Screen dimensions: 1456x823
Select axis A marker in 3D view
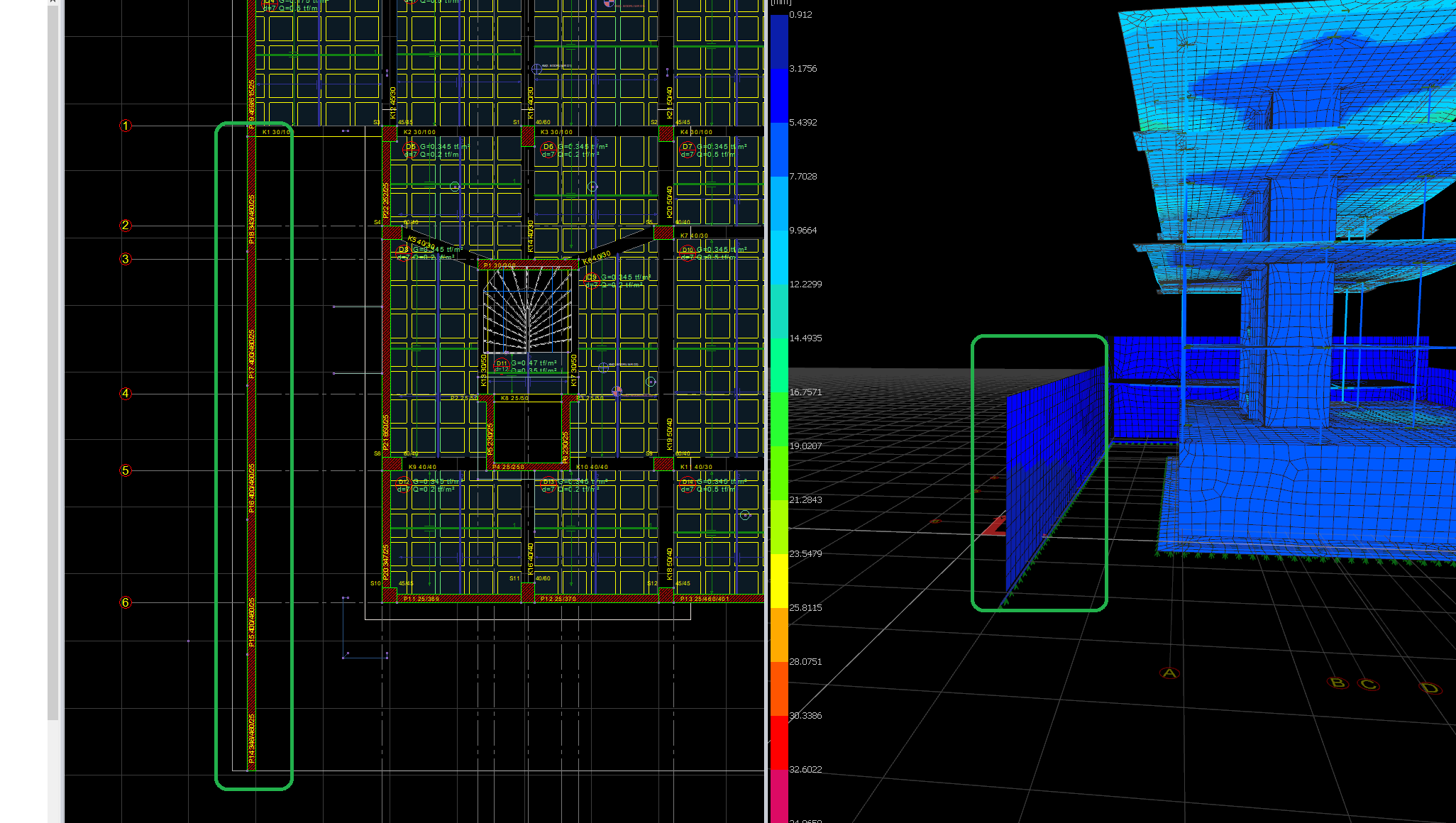coord(1169,673)
